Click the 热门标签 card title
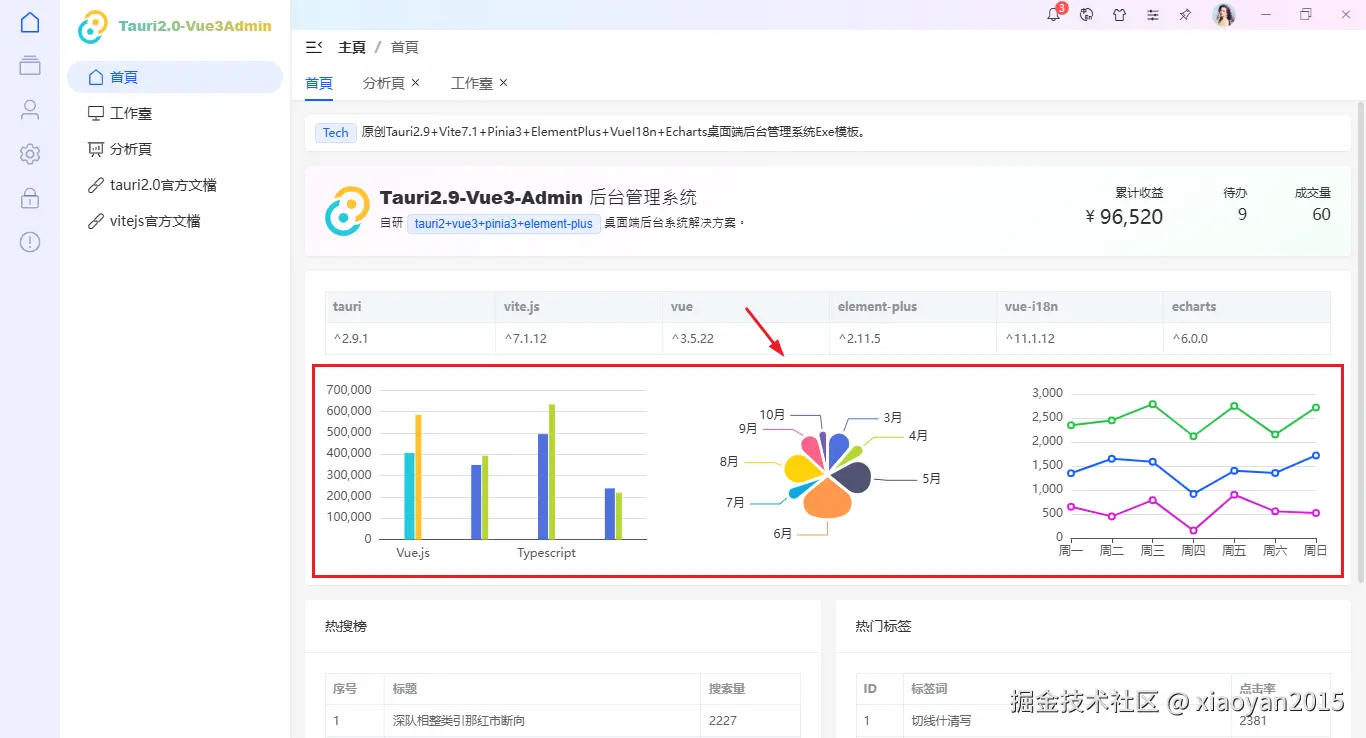This screenshot has height=738, width=1366. tap(884, 626)
